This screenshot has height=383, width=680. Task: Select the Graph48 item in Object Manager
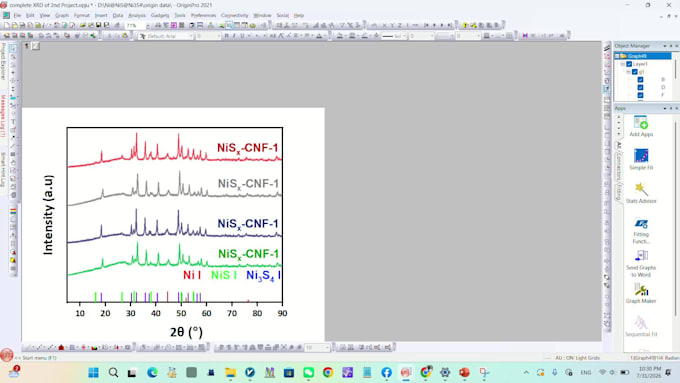(x=643, y=56)
